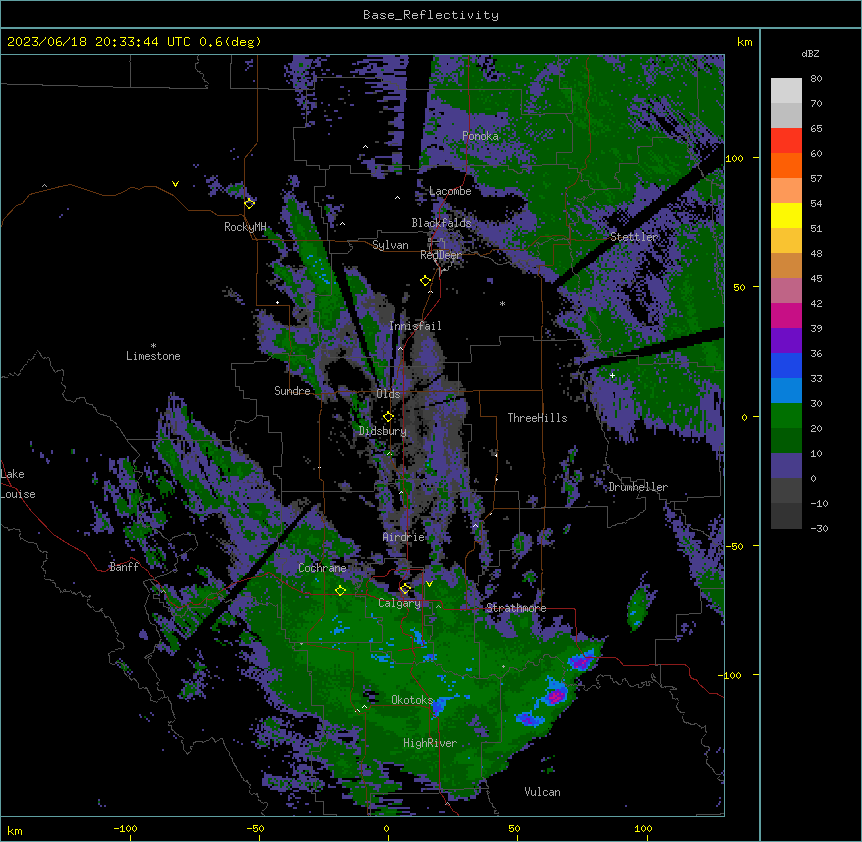Click the Sylvan label
This screenshot has width=862, height=842.
(x=390, y=245)
